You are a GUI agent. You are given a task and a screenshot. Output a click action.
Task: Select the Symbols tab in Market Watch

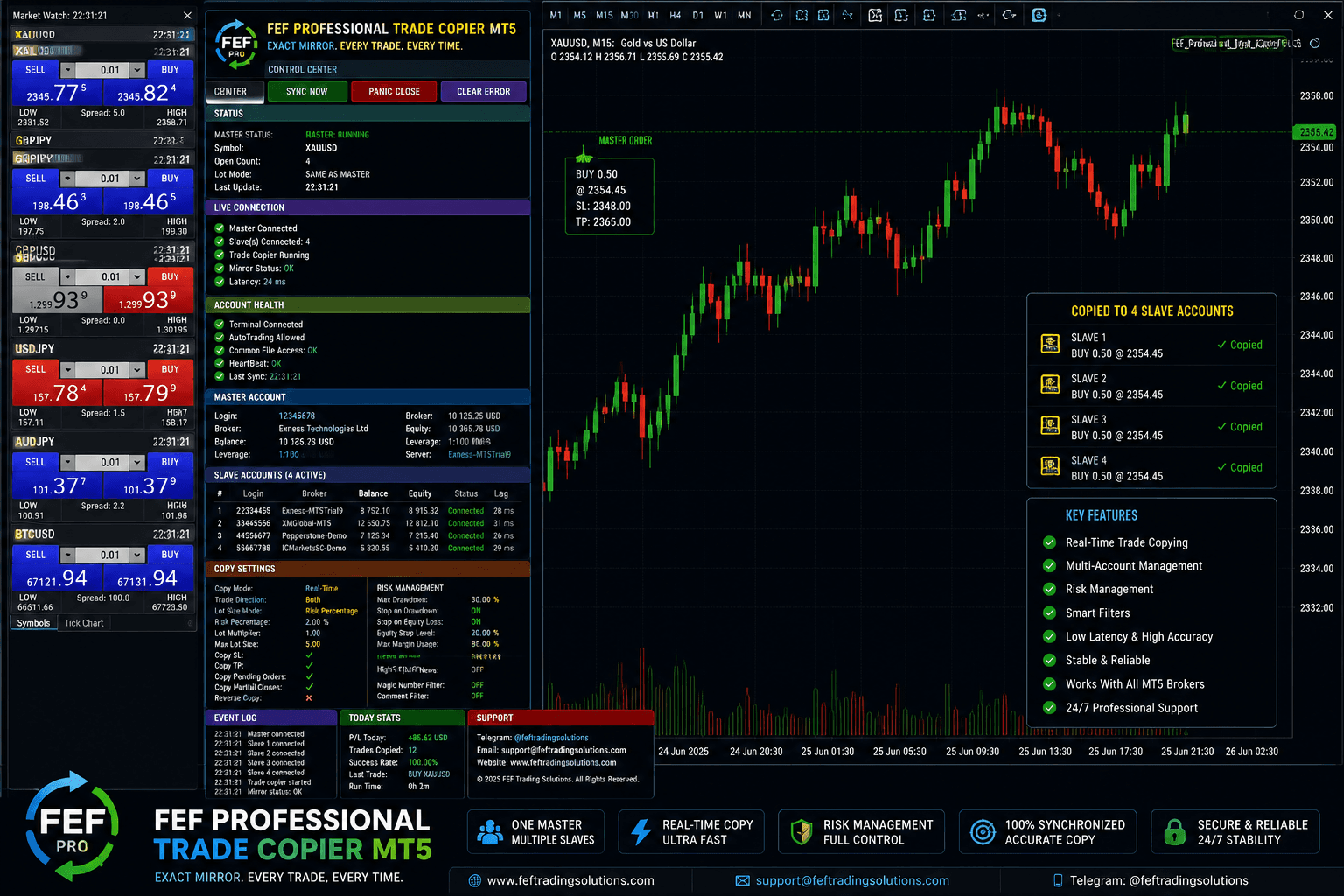pyautogui.click(x=33, y=623)
